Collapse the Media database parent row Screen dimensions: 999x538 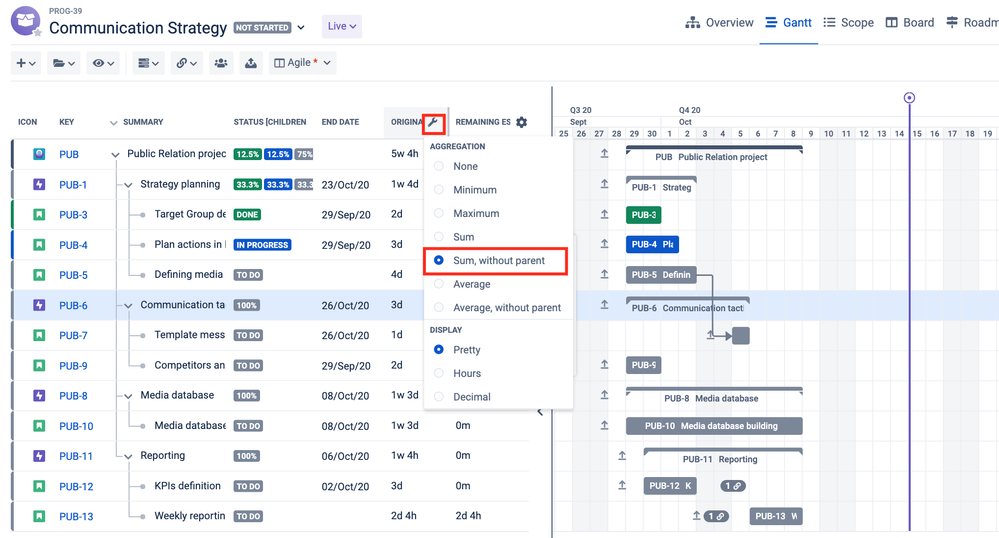pyautogui.click(x=128, y=396)
